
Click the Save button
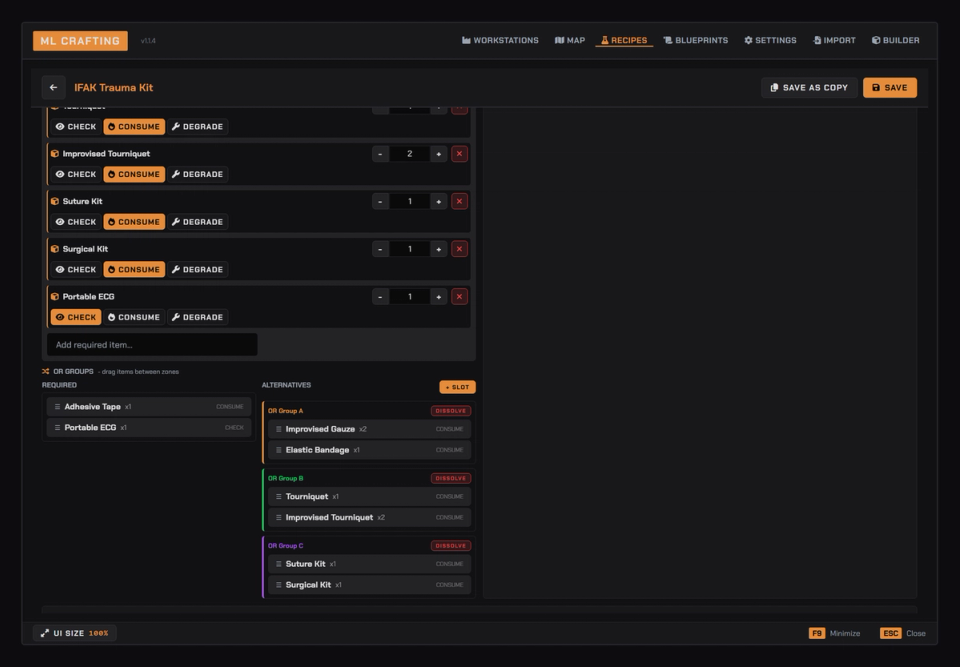890,88
